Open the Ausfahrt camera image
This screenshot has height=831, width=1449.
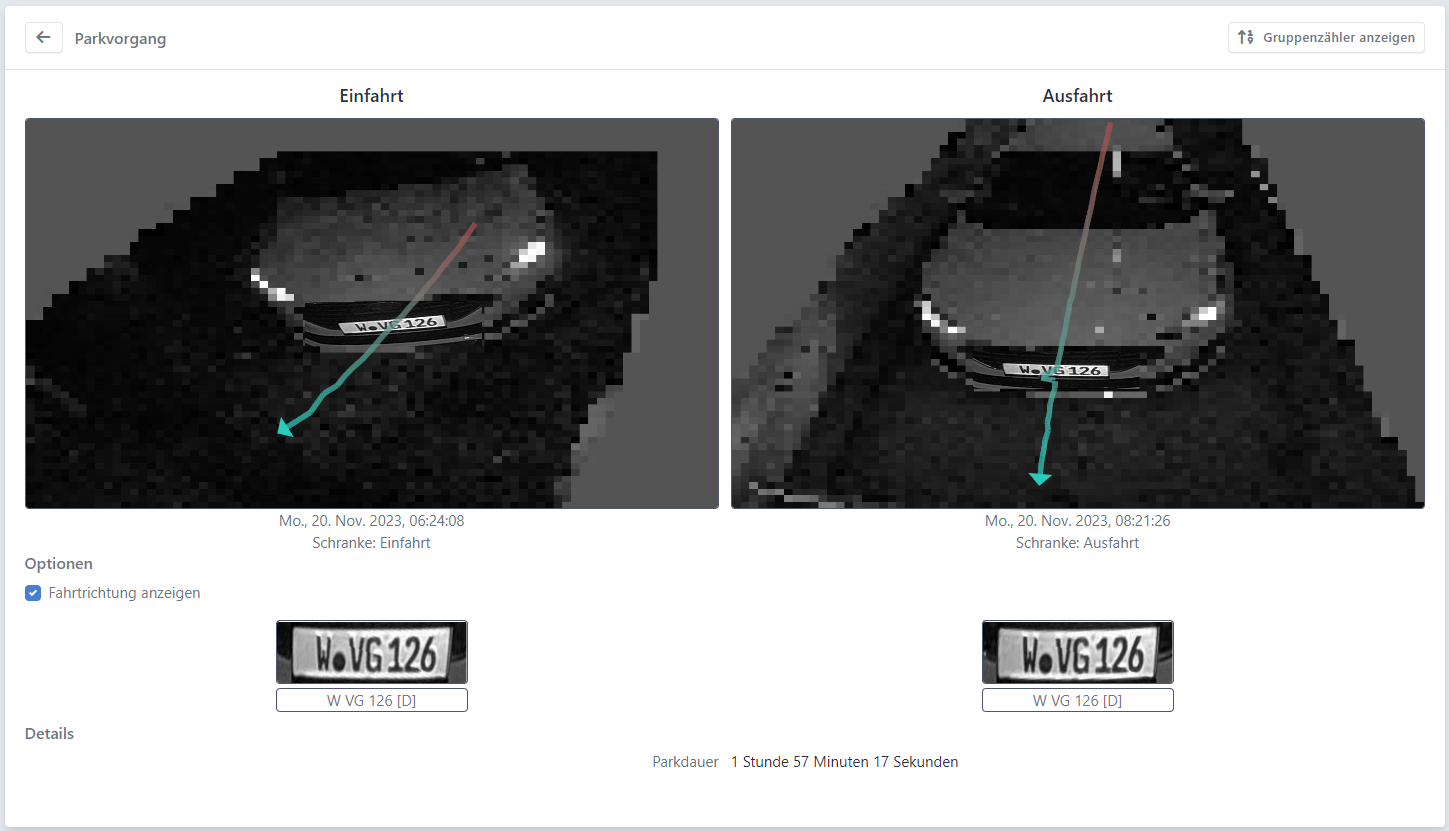pyautogui.click(x=1078, y=314)
